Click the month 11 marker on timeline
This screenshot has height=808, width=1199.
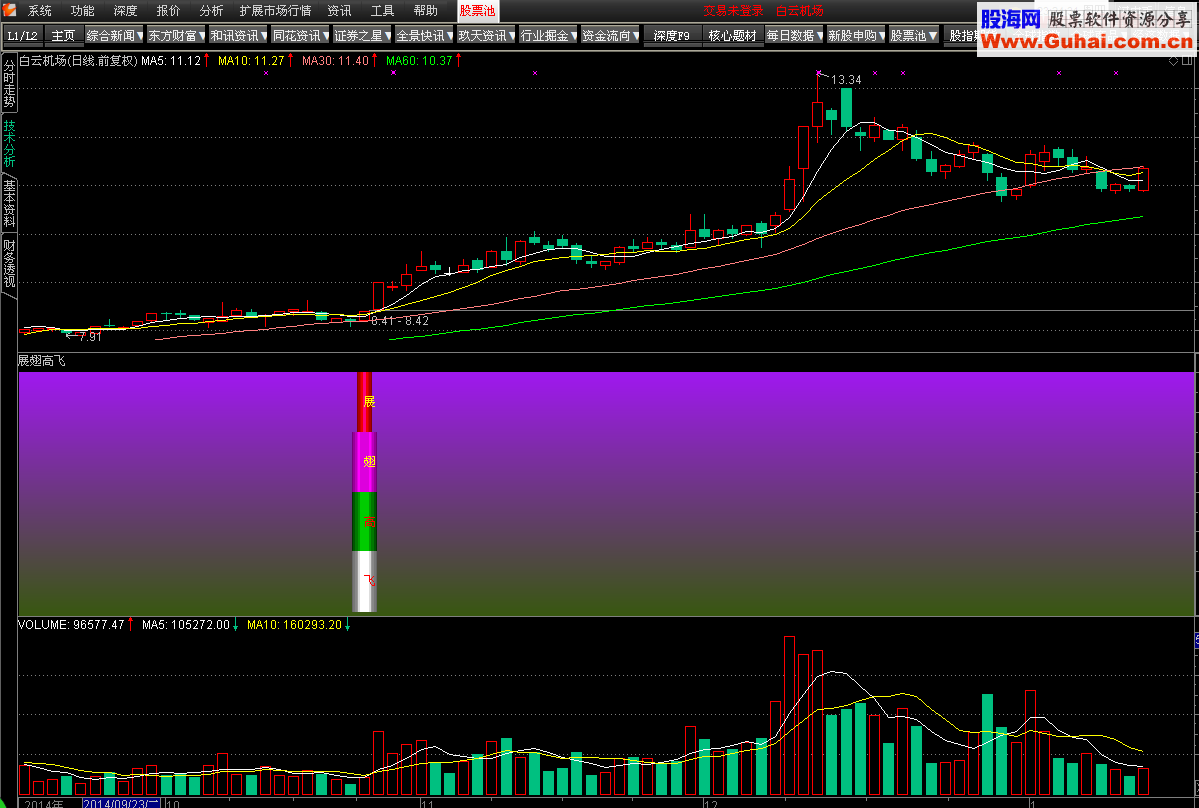pos(427,803)
